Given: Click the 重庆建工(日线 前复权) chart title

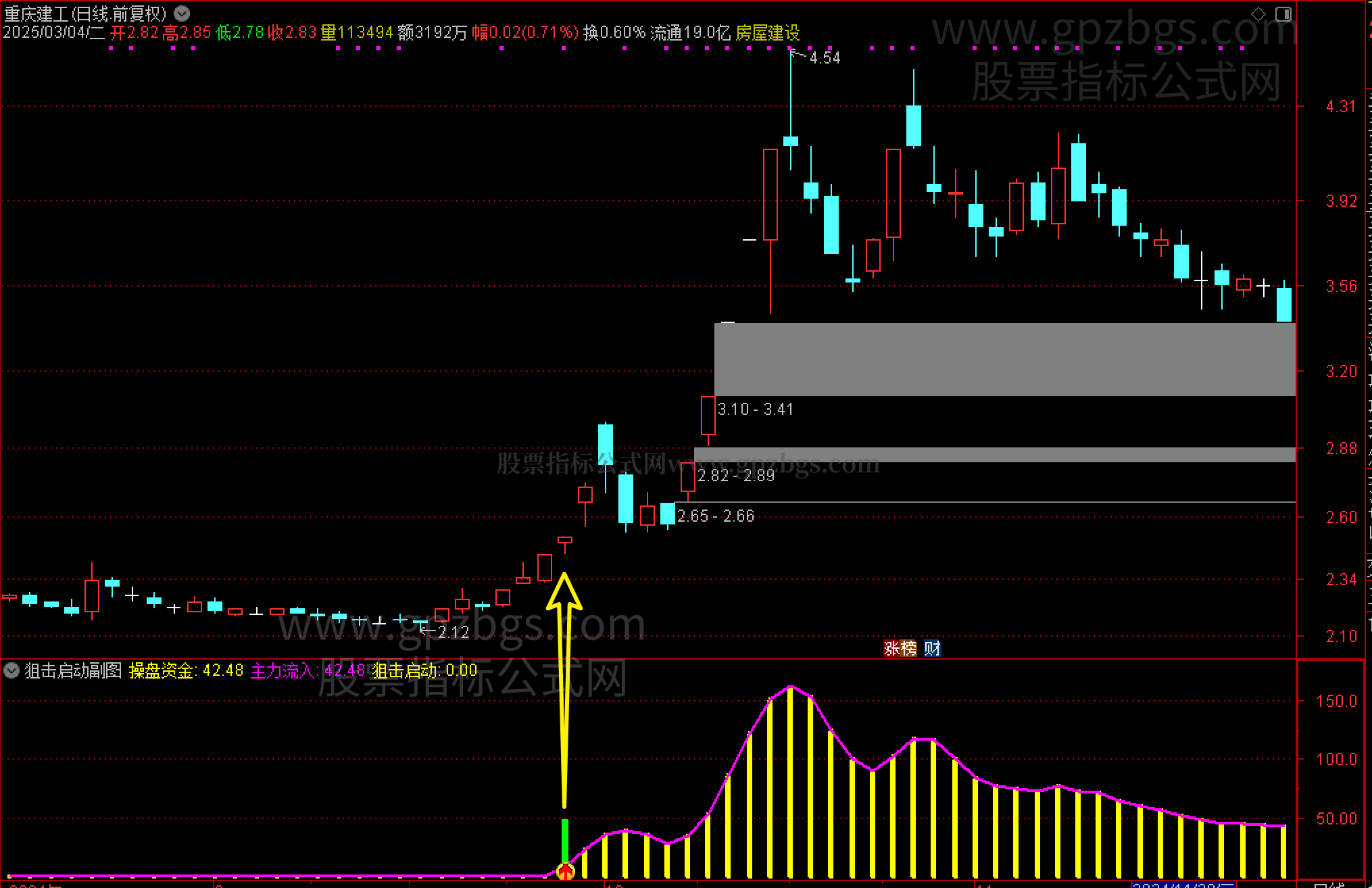Looking at the screenshot, I should tap(85, 14).
